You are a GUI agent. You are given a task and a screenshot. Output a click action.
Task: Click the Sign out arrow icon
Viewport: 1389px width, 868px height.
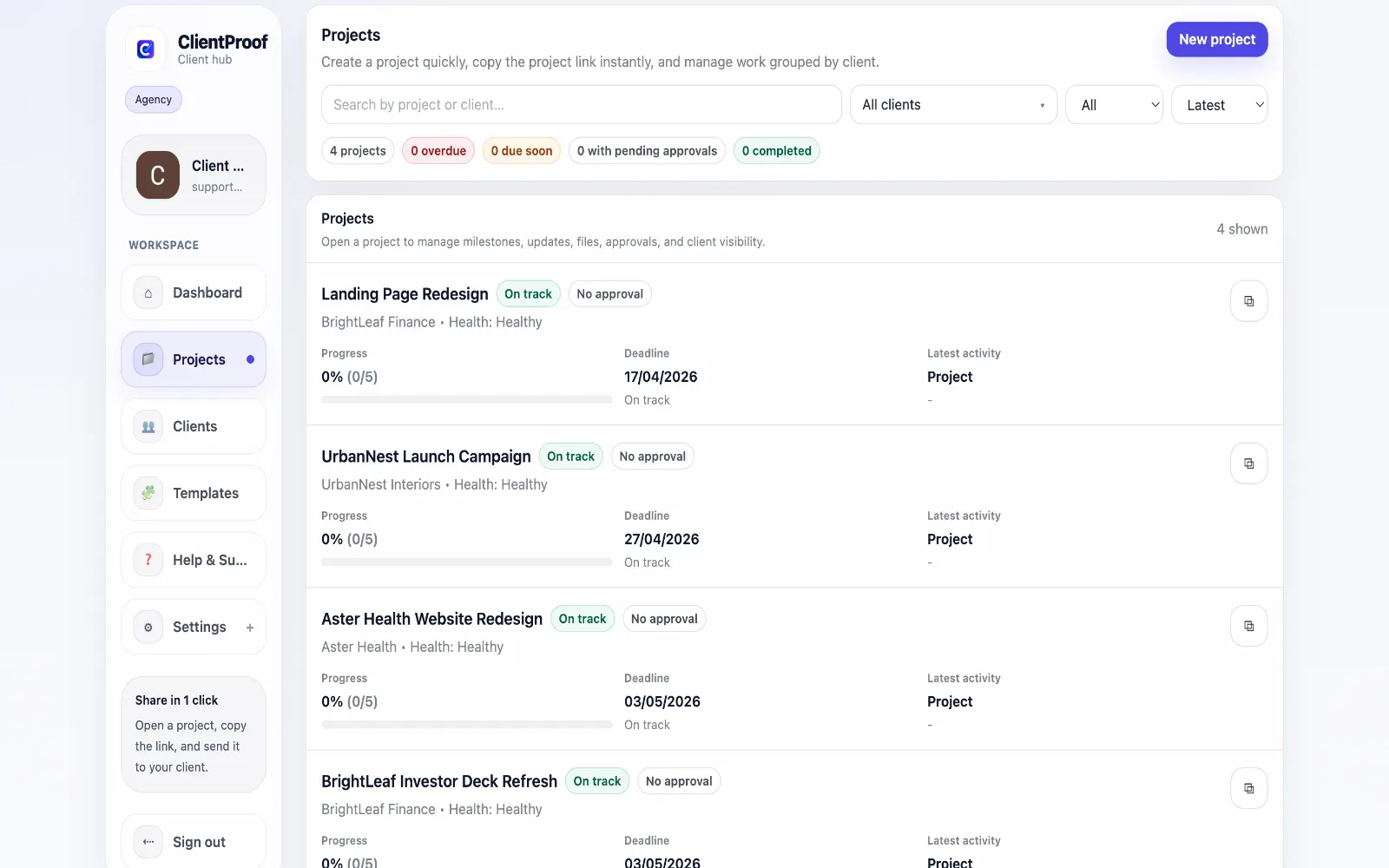point(148,842)
